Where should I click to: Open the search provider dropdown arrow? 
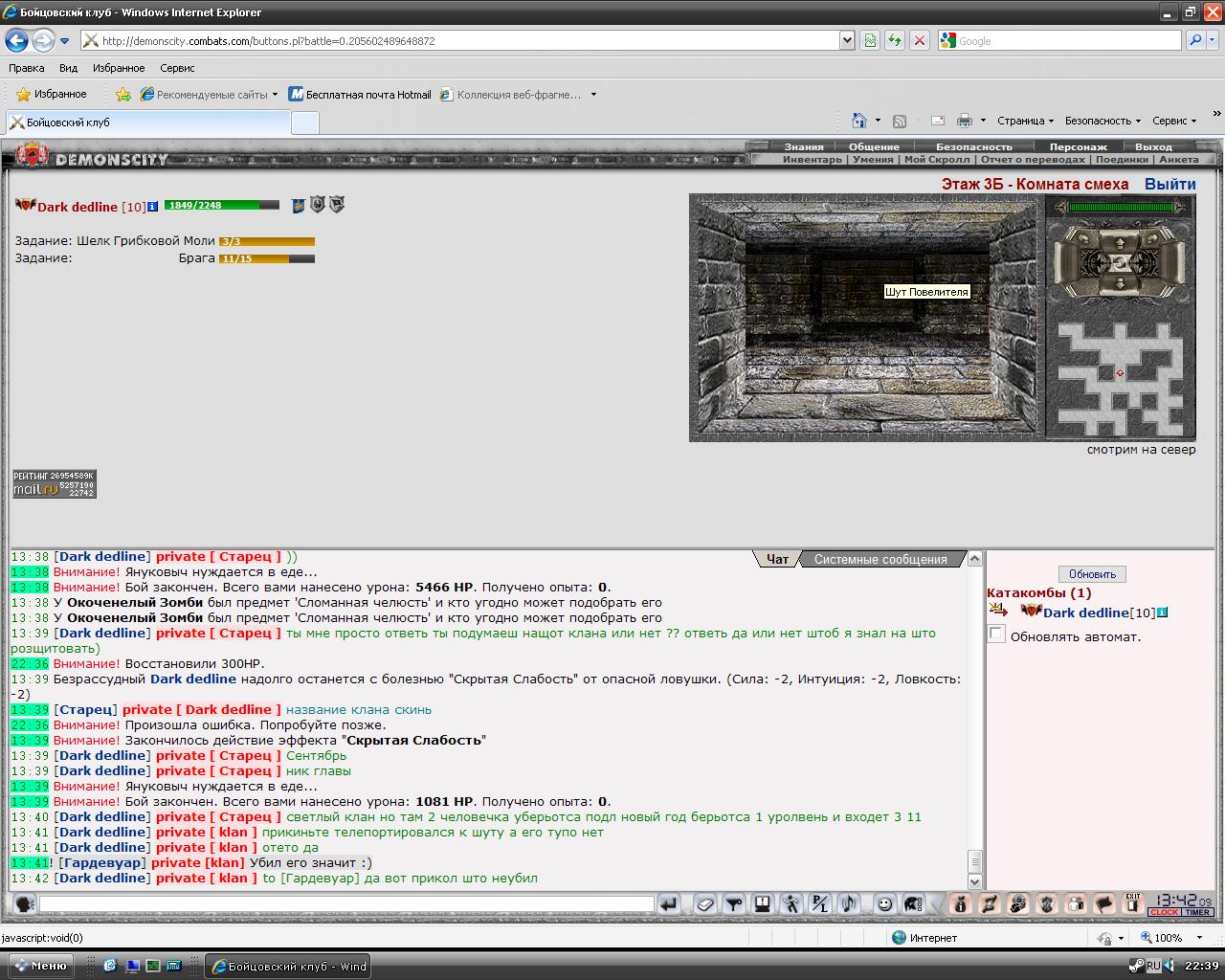click(1214, 40)
